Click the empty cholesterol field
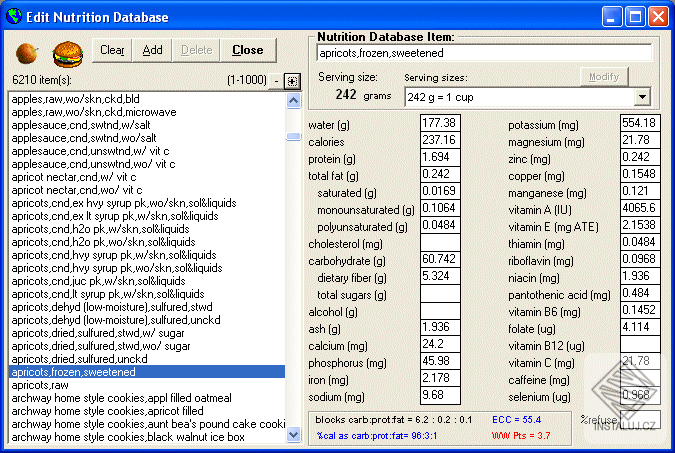This screenshot has height=453, width=675. (439, 243)
